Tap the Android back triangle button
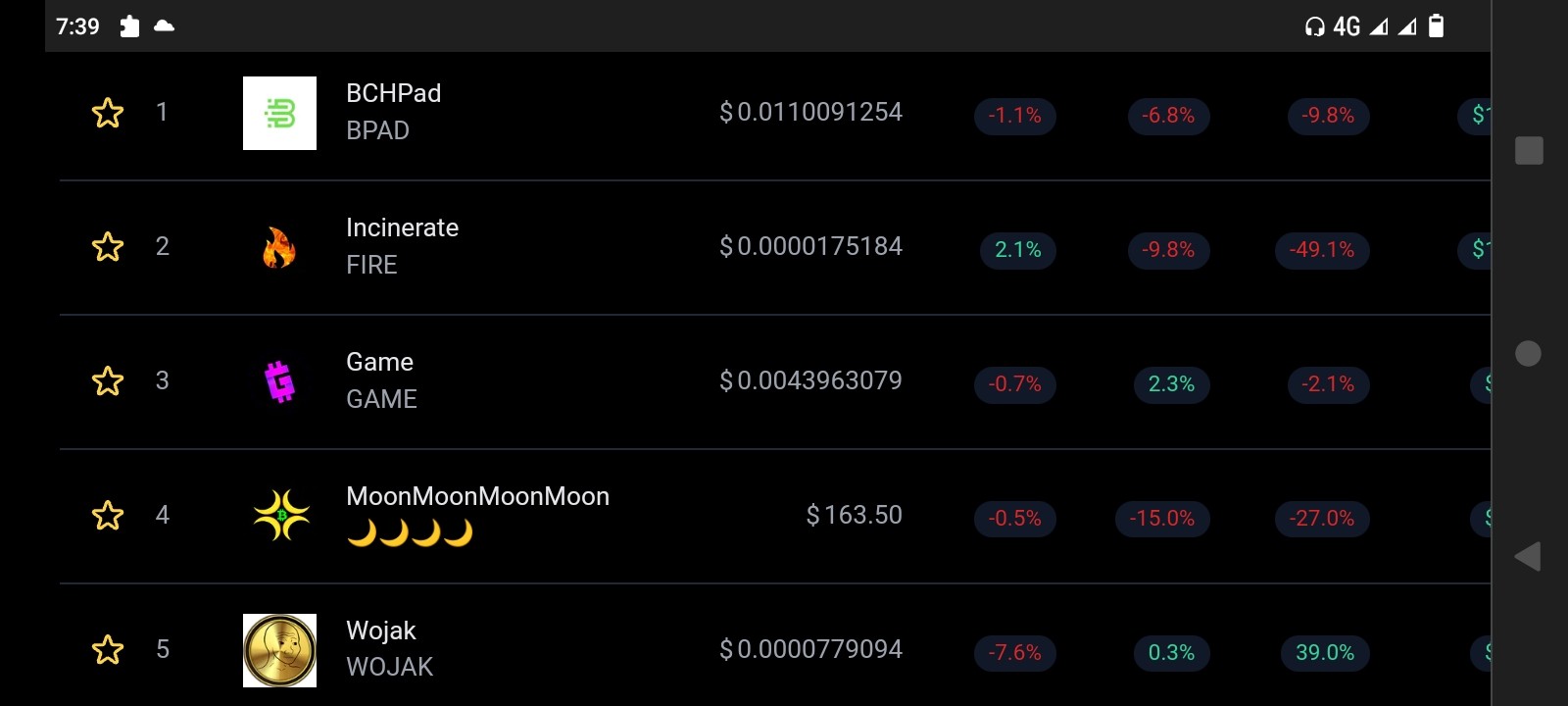This screenshot has height=706, width=1568. coord(1528,557)
